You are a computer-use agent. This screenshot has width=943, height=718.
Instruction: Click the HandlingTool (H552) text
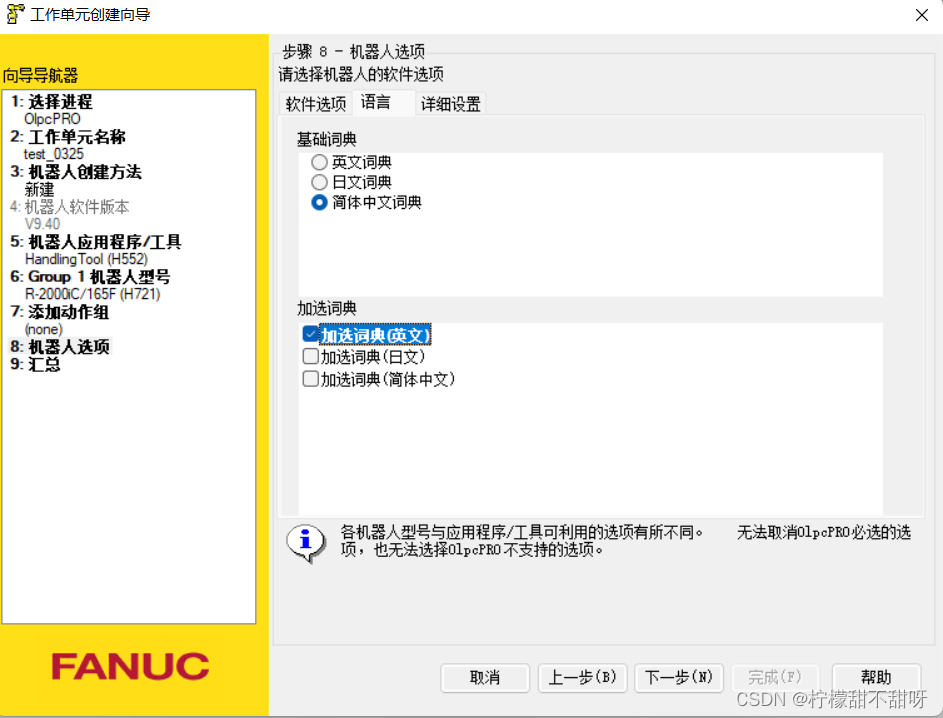coord(86,259)
